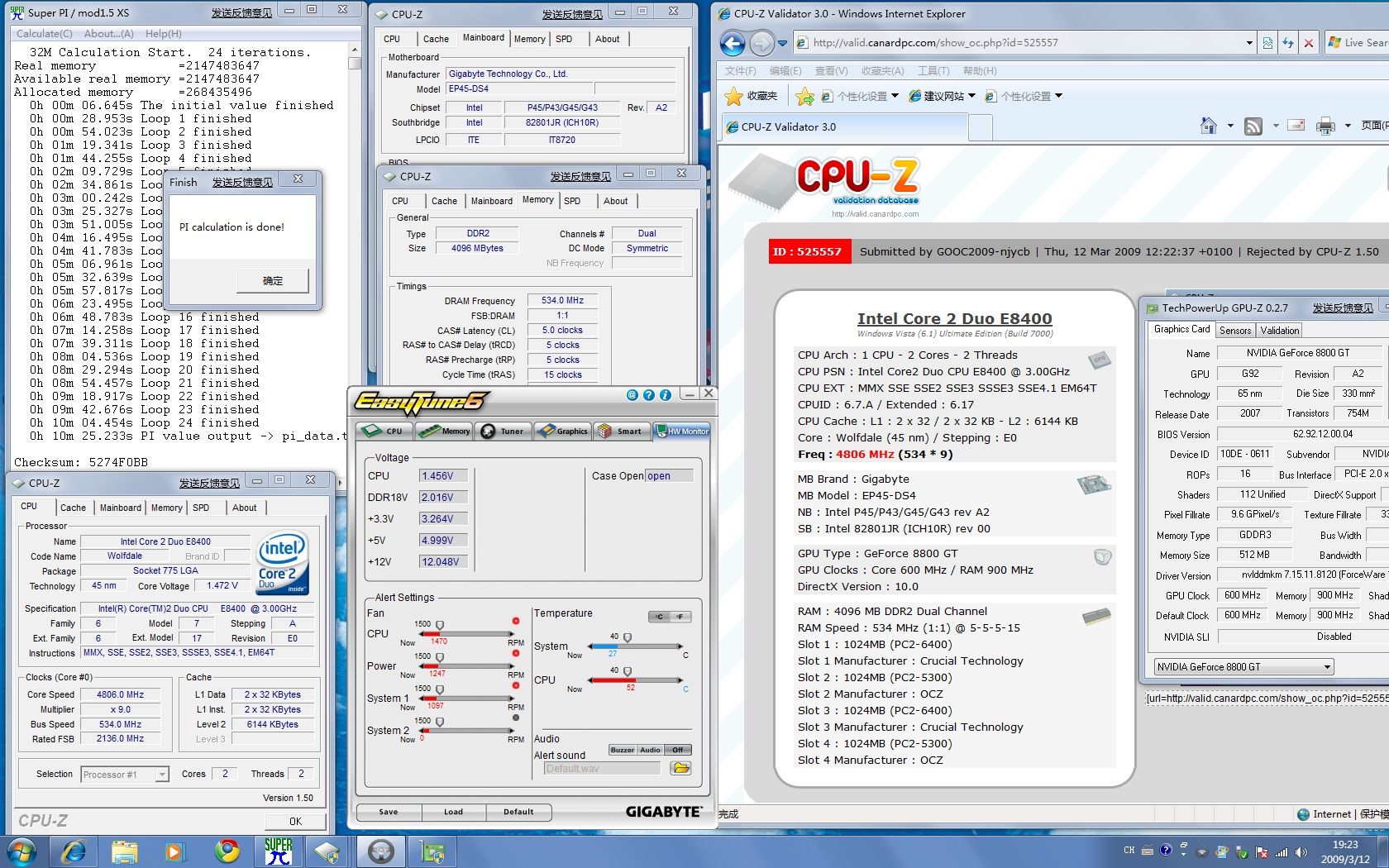The width and height of the screenshot is (1389, 868).
Task: Open GPU-Z graphics card selector dropdown
Action: [x=1327, y=667]
